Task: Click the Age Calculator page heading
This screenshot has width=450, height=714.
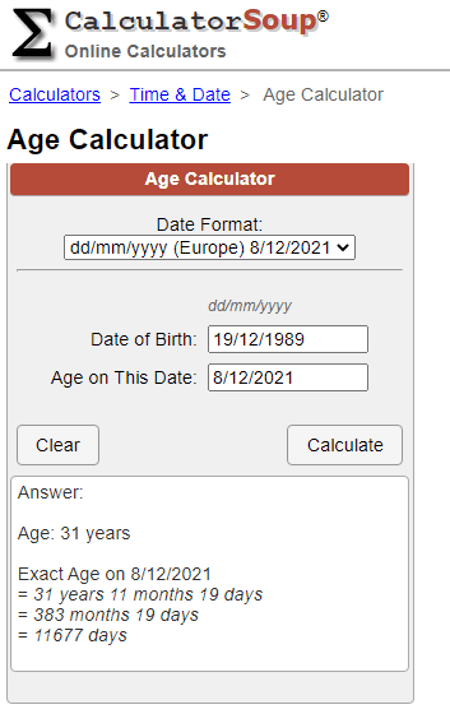Action: click(107, 139)
